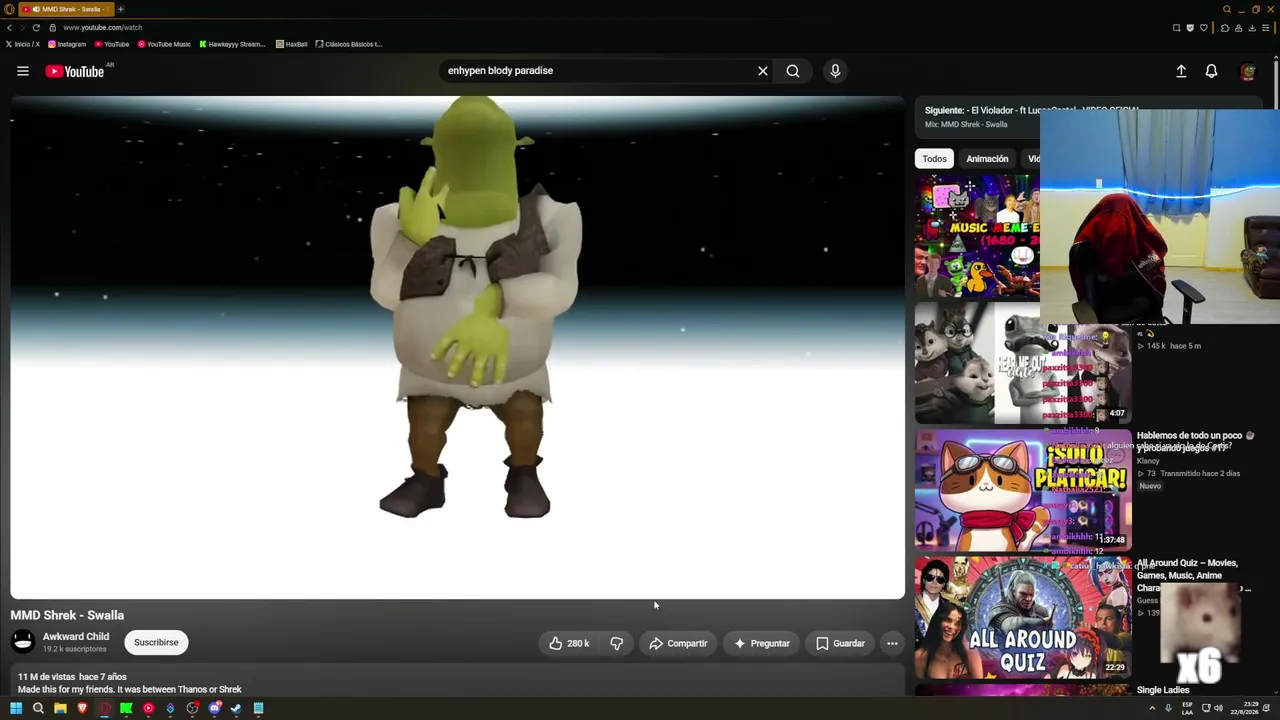Open the Awkward Child channel name link

tap(76, 636)
